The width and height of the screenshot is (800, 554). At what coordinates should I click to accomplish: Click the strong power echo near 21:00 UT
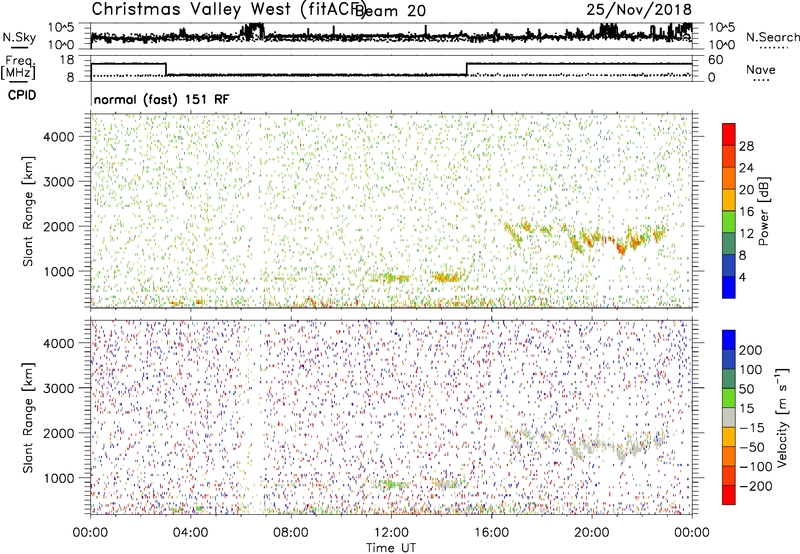click(621, 248)
